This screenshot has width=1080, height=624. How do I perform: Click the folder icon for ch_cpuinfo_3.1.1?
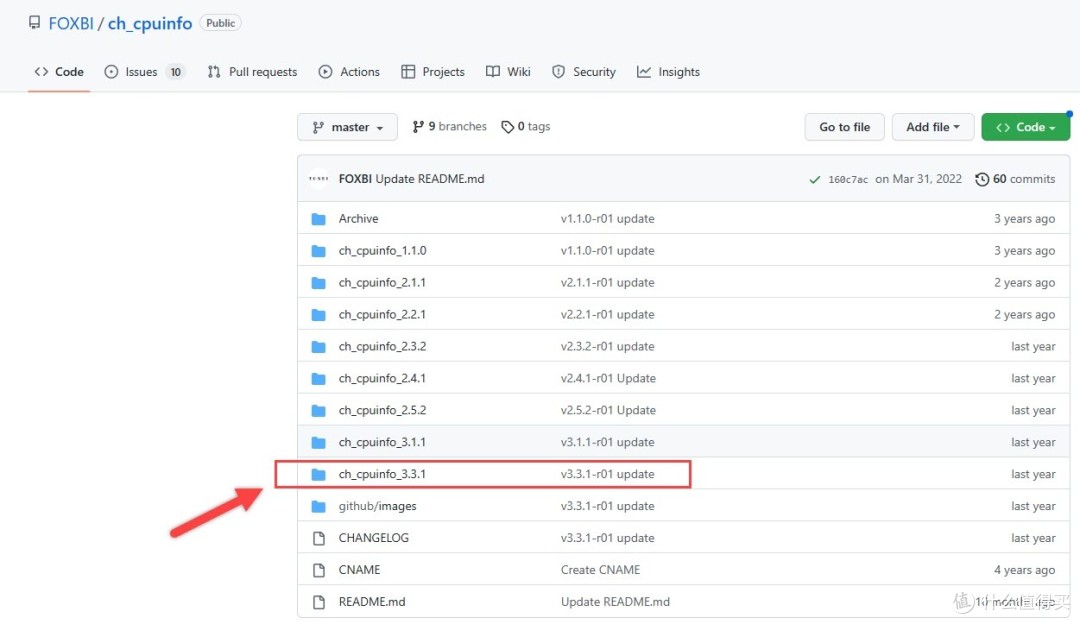pos(318,442)
